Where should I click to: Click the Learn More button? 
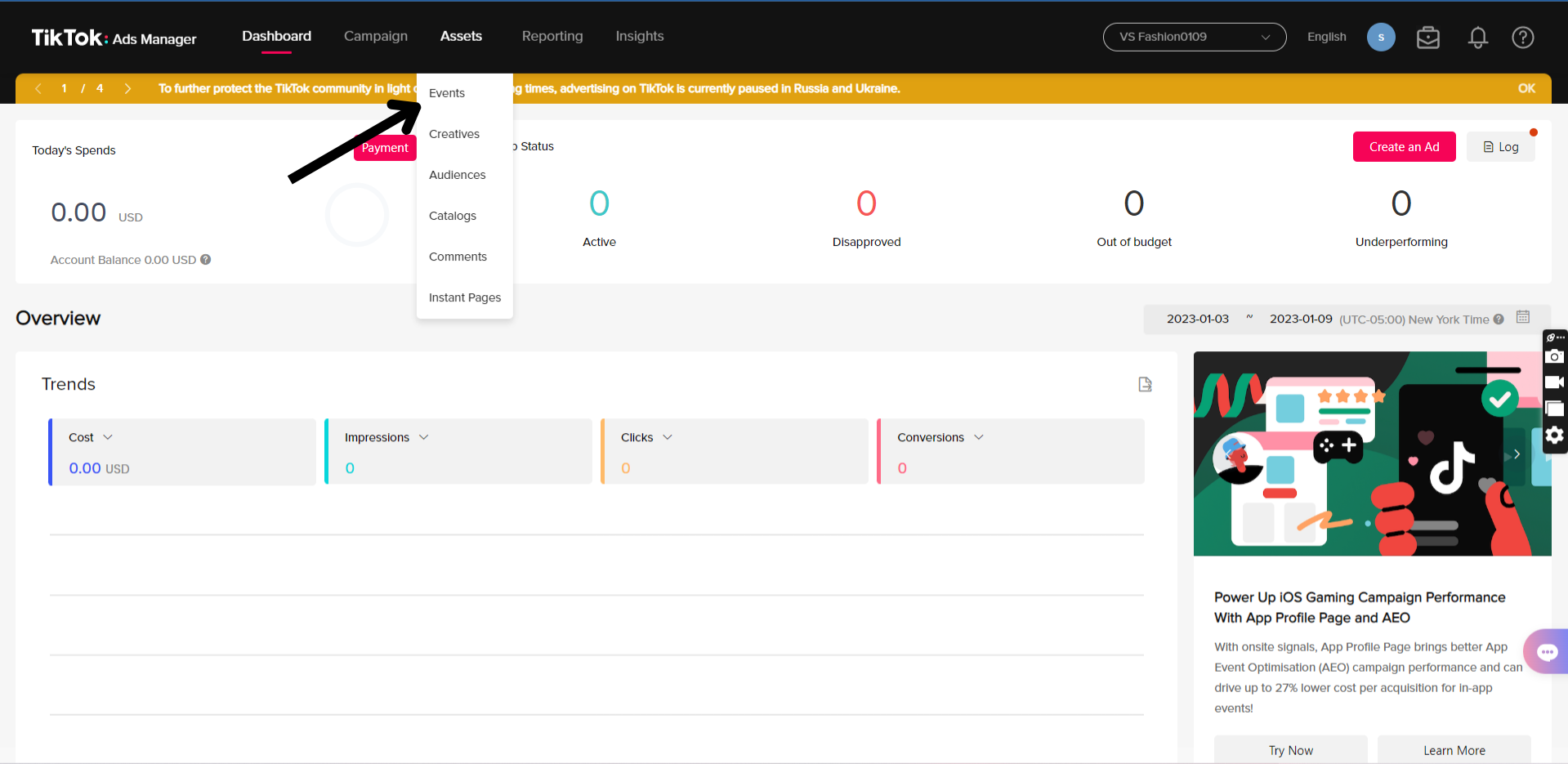(1454, 750)
